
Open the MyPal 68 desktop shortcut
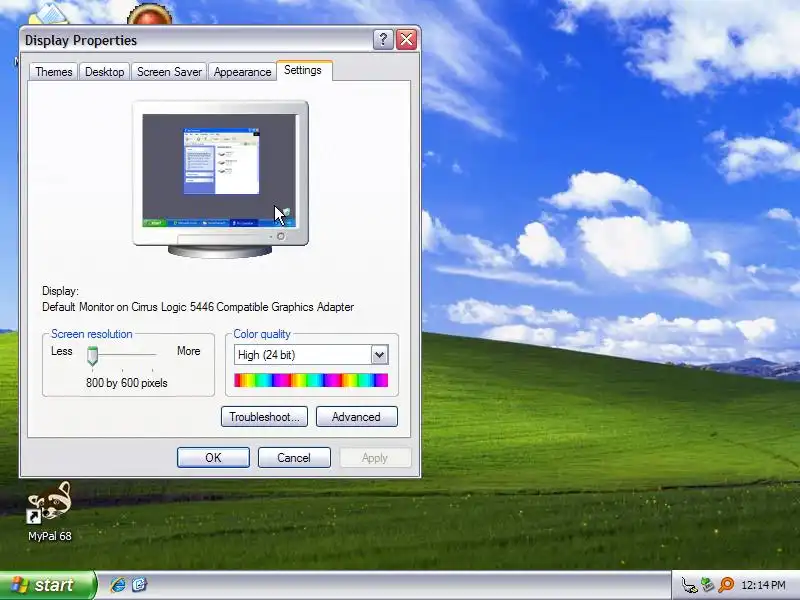(x=49, y=512)
